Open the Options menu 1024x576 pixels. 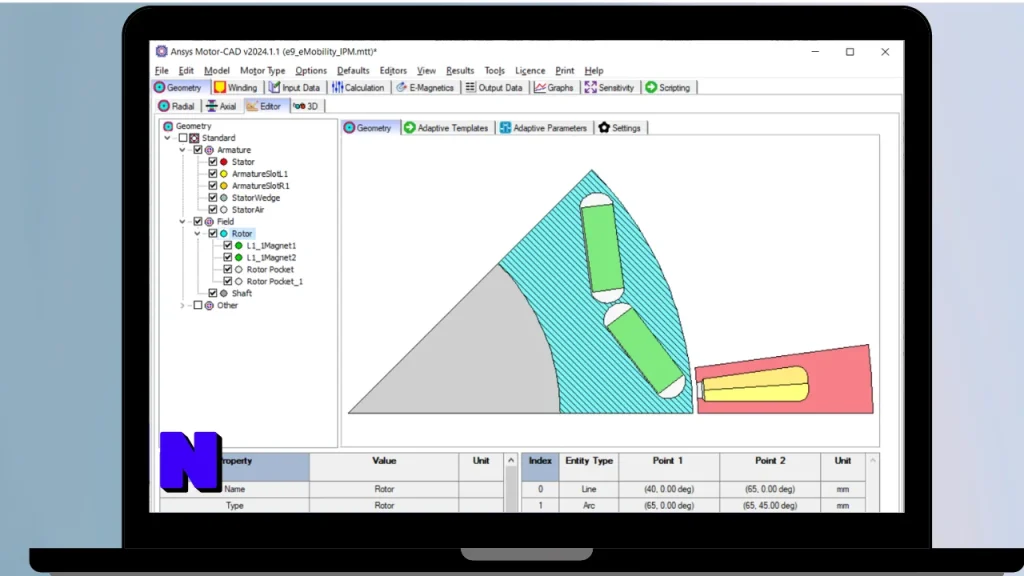pyautogui.click(x=311, y=71)
